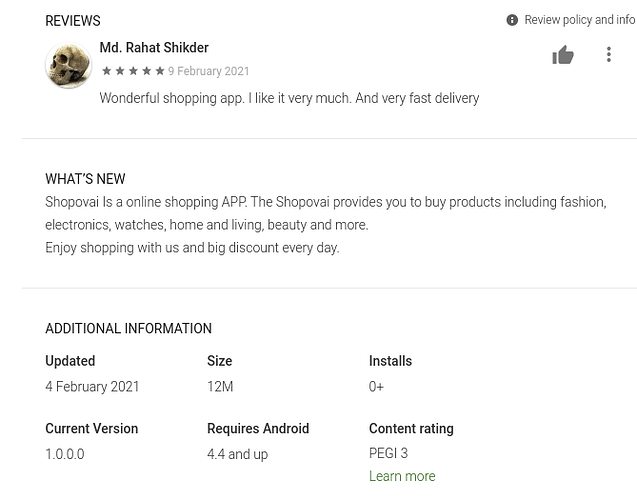Click reviewer name Md. Rahat Shikder
Screen dimensions: 637x500
[x=154, y=47]
